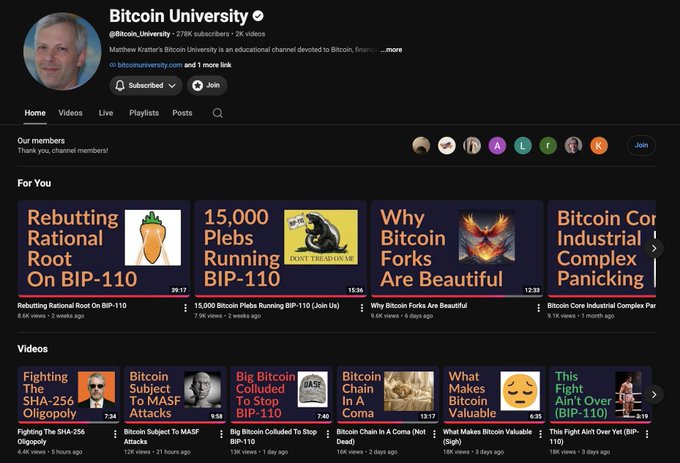Open options menu for 15,000 Bitcoin Plebs video
This screenshot has height=463, width=680.
coord(362,308)
